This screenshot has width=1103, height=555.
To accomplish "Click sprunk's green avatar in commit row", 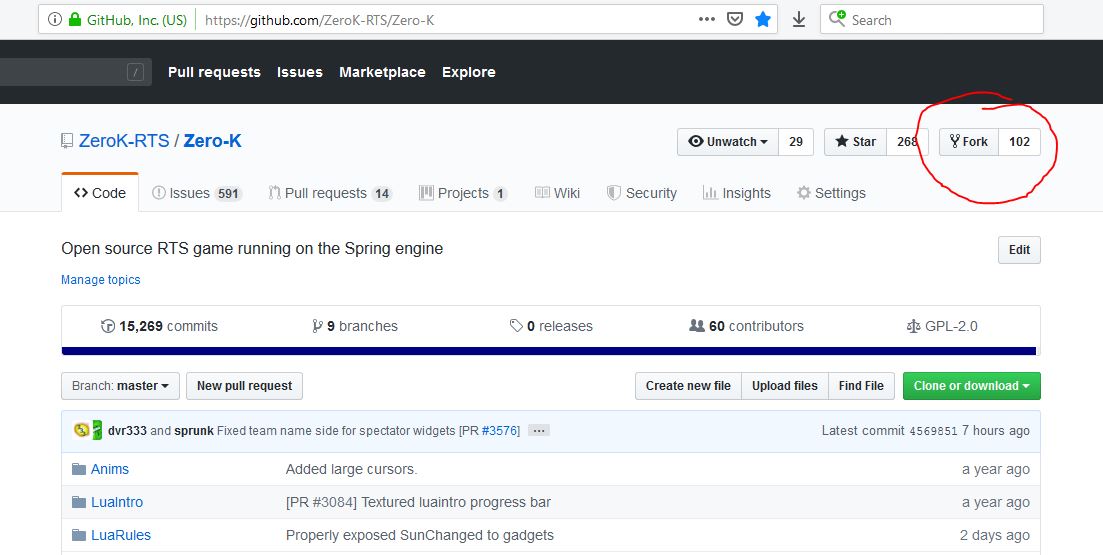I will pyautogui.click(x=97, y=430).
